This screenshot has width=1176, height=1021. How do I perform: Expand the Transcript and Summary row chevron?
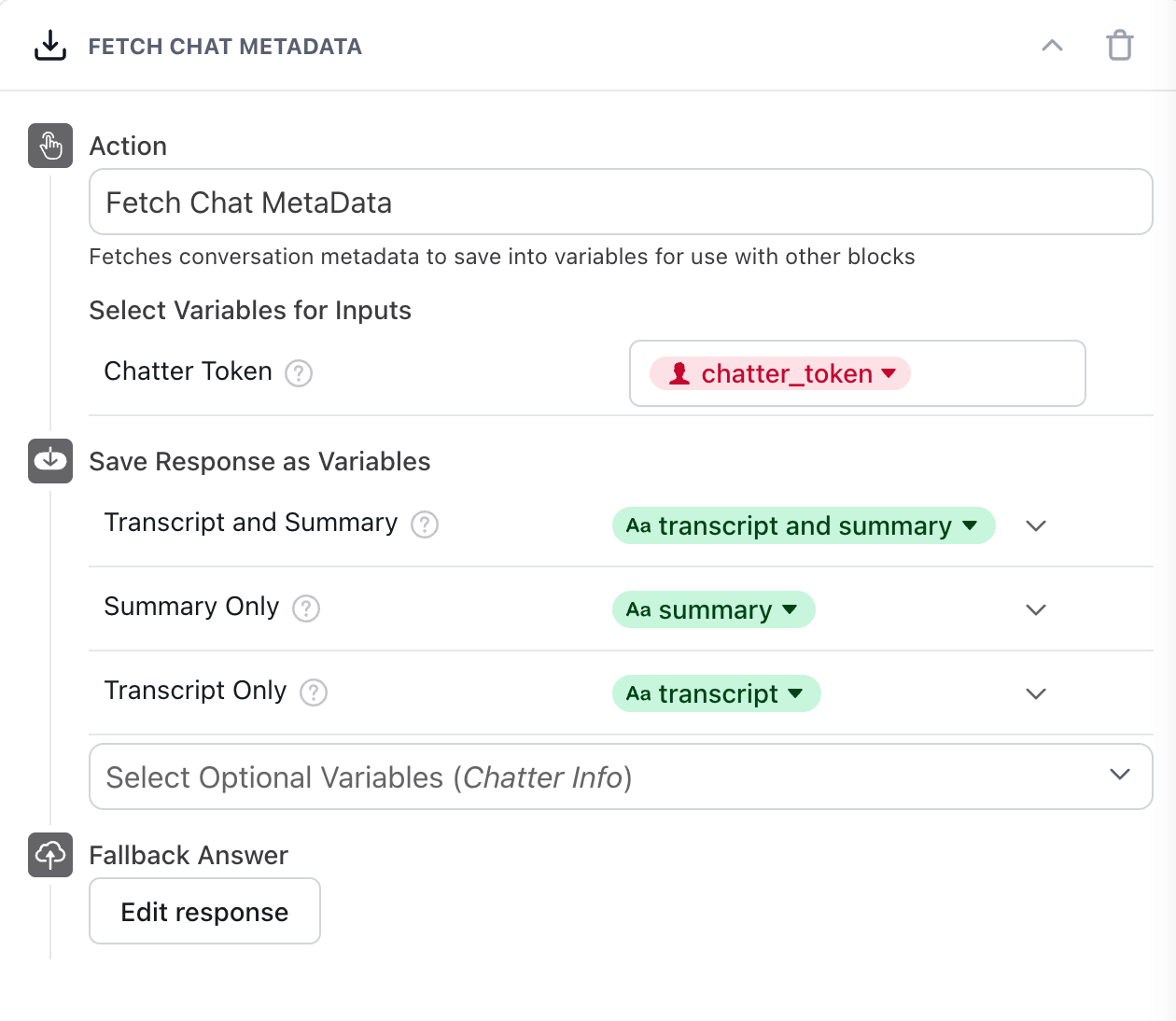(x=1035, y=525)
